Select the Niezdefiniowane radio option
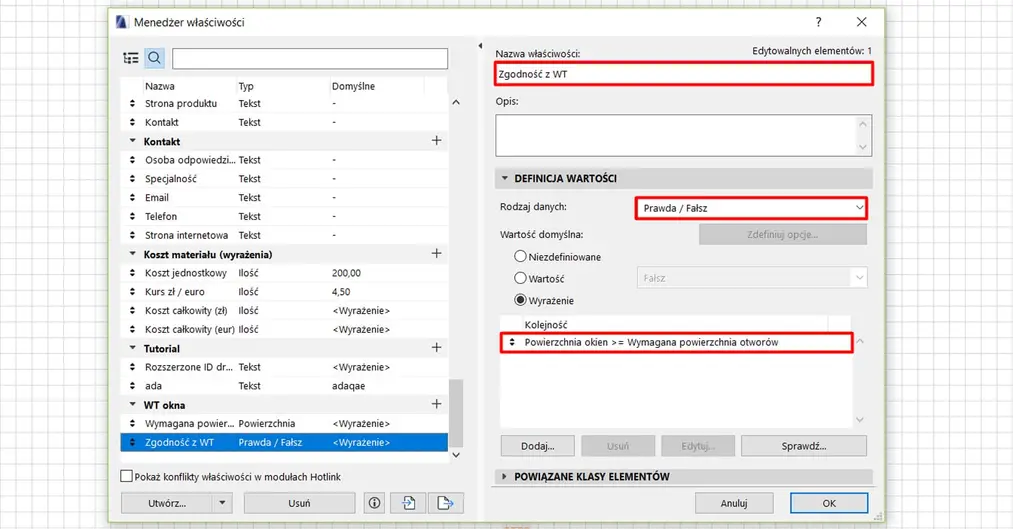 520,256
